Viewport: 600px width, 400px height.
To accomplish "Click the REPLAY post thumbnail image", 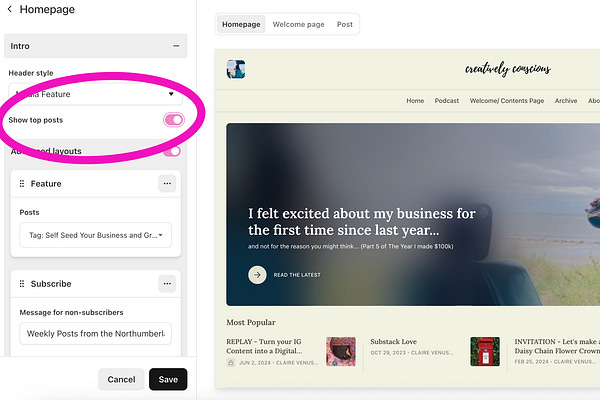I will (x=341, y=351).
